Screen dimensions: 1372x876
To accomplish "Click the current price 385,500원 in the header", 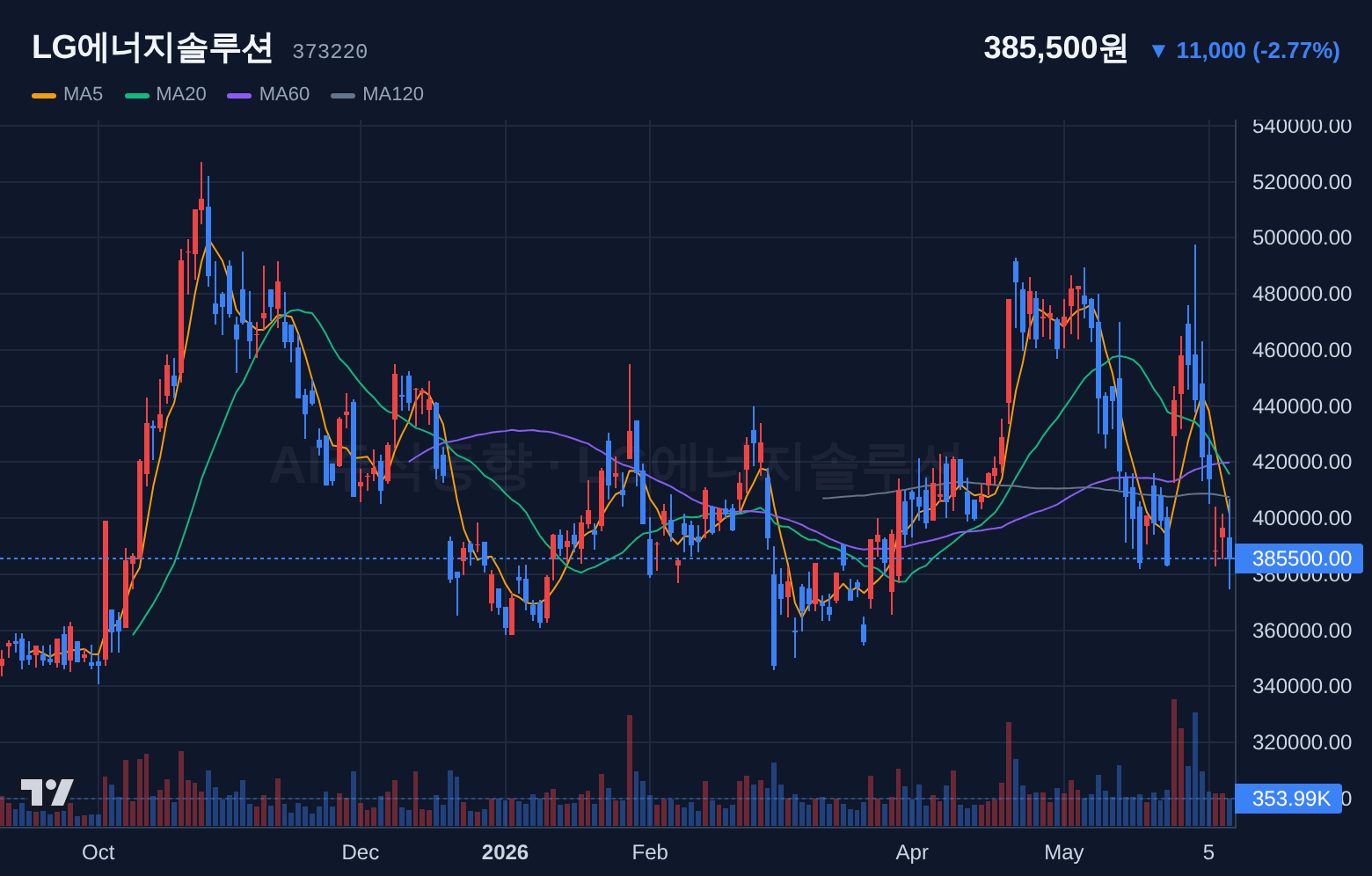I will tap(1055, 48).
